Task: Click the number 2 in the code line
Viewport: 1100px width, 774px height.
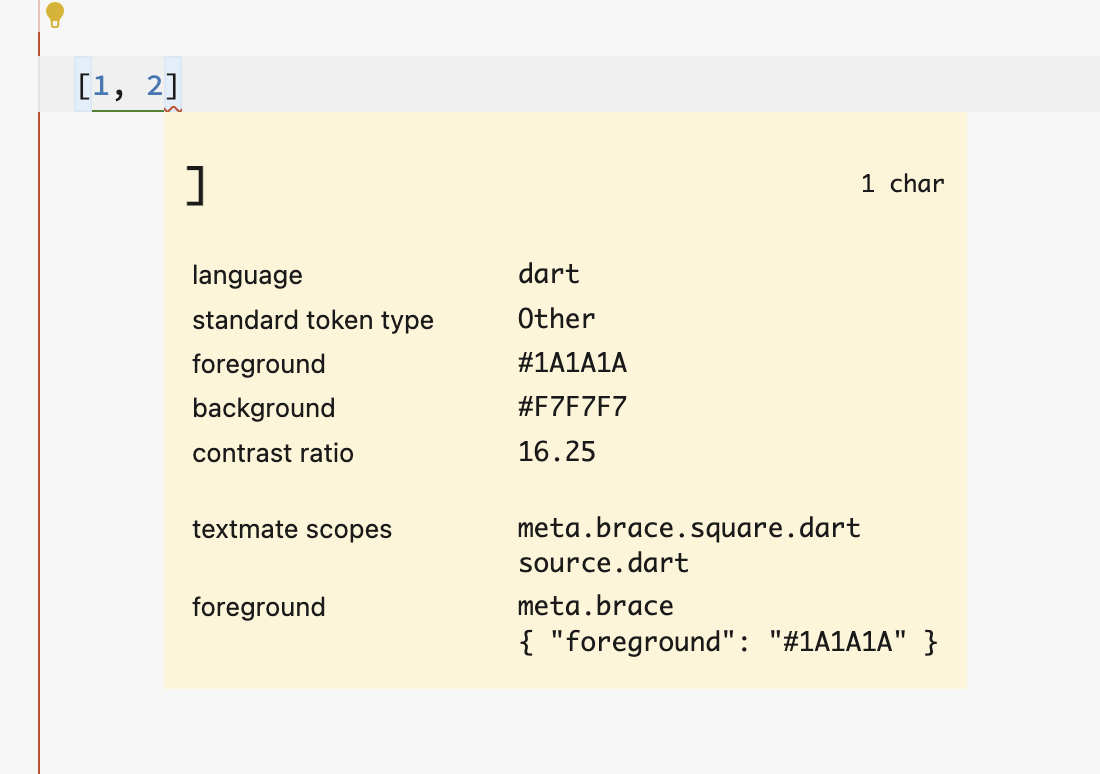Action: tap(154, 86)
